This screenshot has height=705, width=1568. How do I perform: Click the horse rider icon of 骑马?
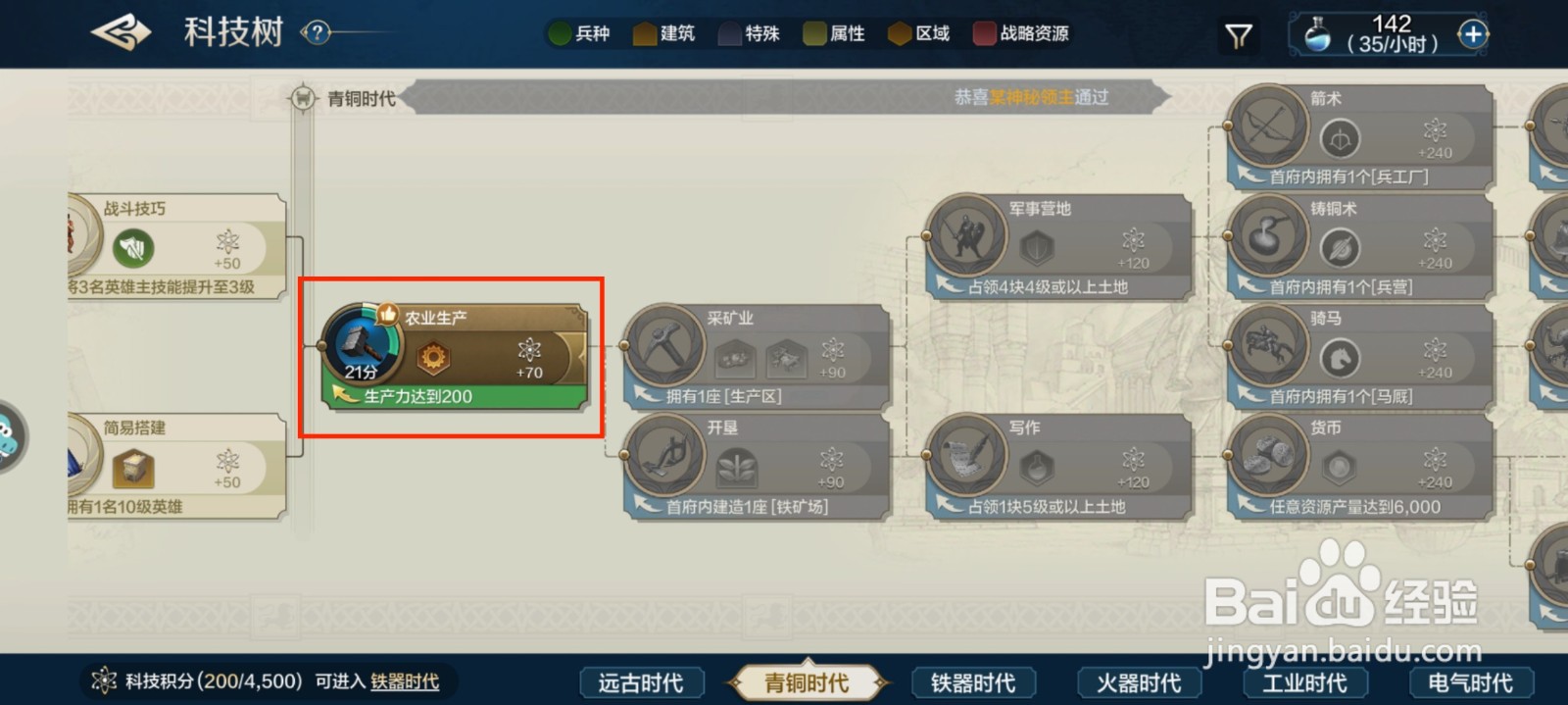(1268, 344)
